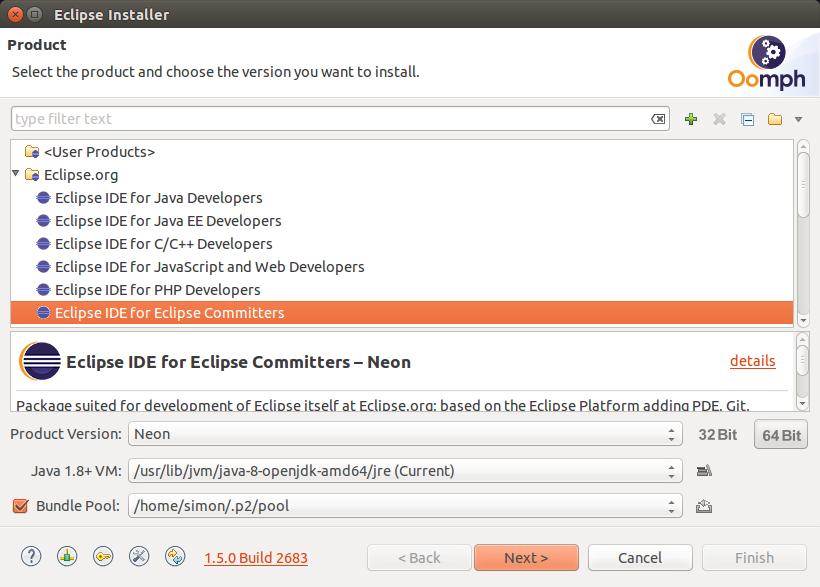Click the manage bundle pools icon
Image resolution: width=820 pixels, height=587 pixels.
coord(704,506)
